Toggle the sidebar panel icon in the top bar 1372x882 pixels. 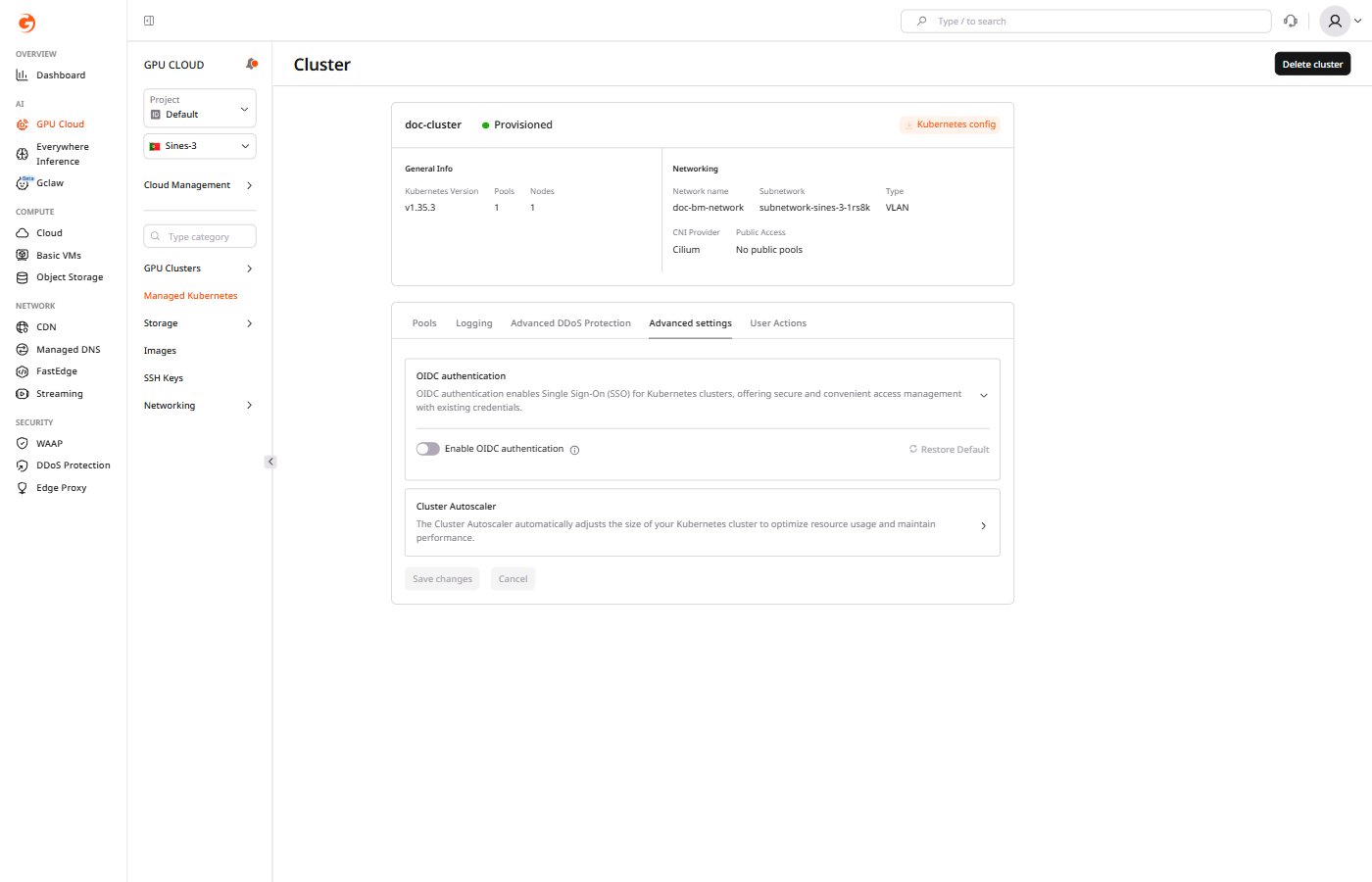[x=149, y=21]
